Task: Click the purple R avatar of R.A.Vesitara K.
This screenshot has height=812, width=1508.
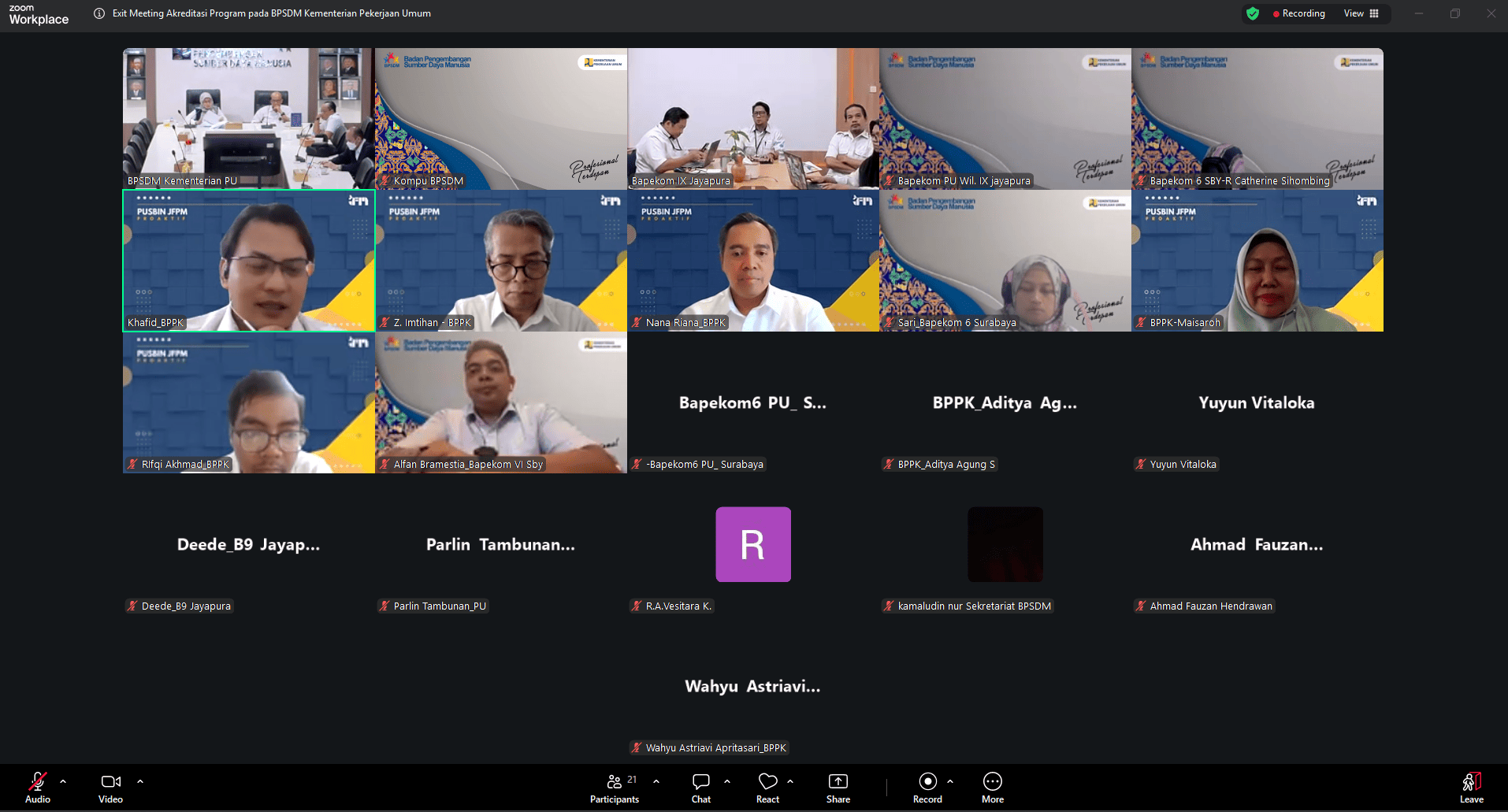Action: point(752,544)
